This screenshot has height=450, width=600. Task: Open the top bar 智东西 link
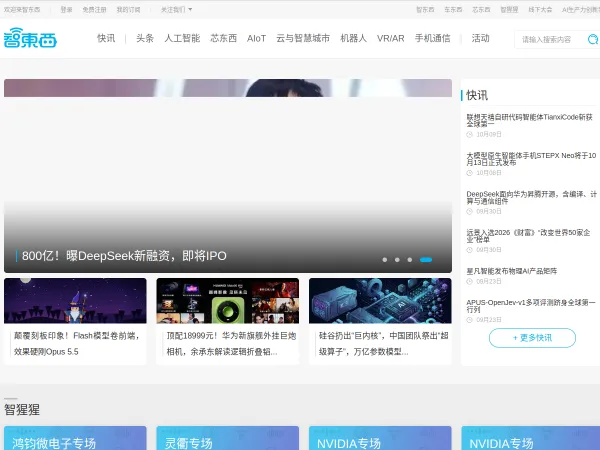tap(425, 10)
